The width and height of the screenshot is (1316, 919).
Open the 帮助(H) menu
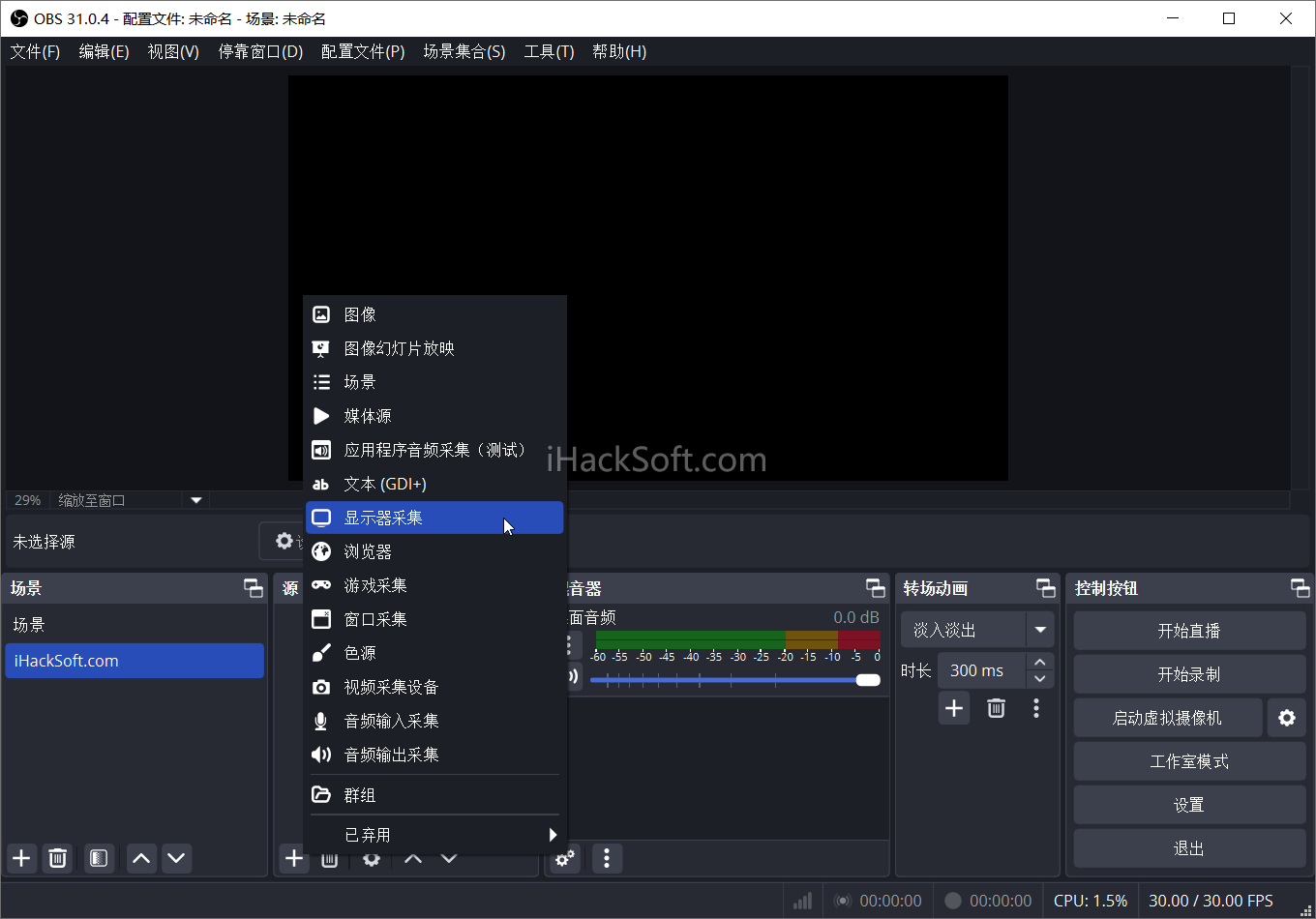[619, 51]
